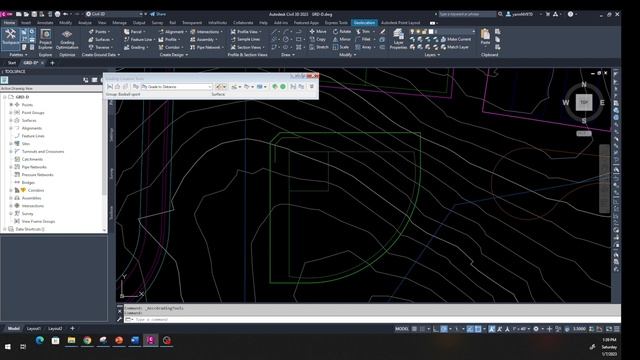Select the Scale tool in Modify panel

(x=341, y=47)
